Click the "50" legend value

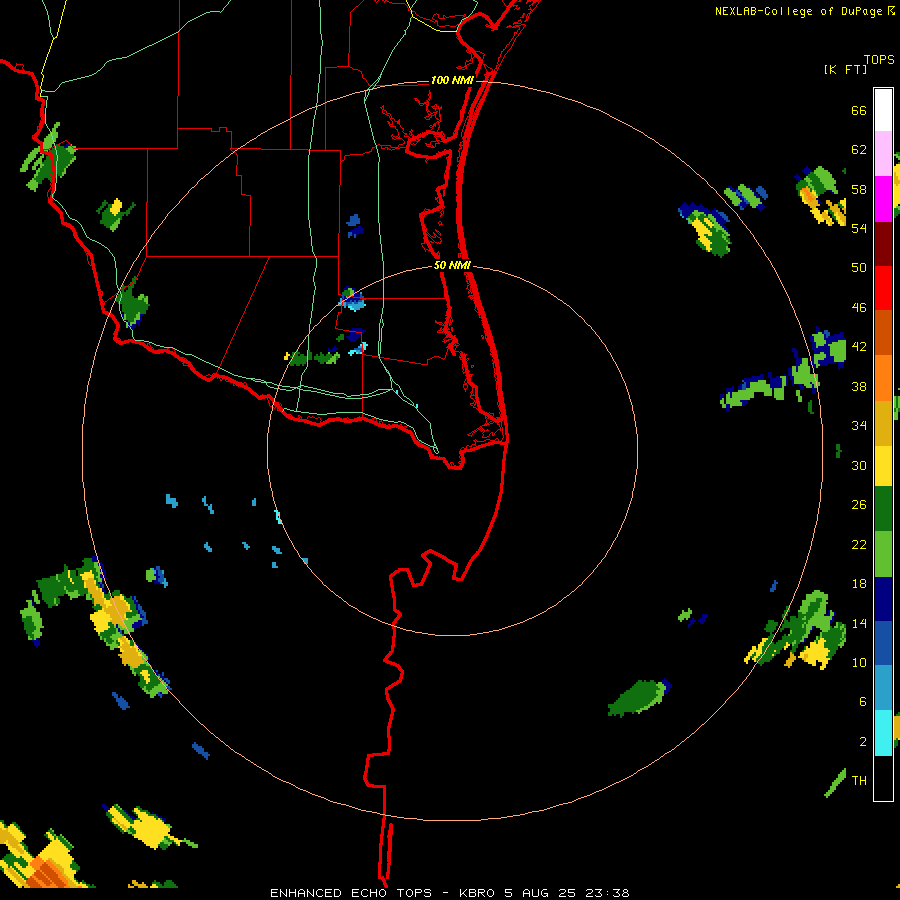[x=859, y=268]
